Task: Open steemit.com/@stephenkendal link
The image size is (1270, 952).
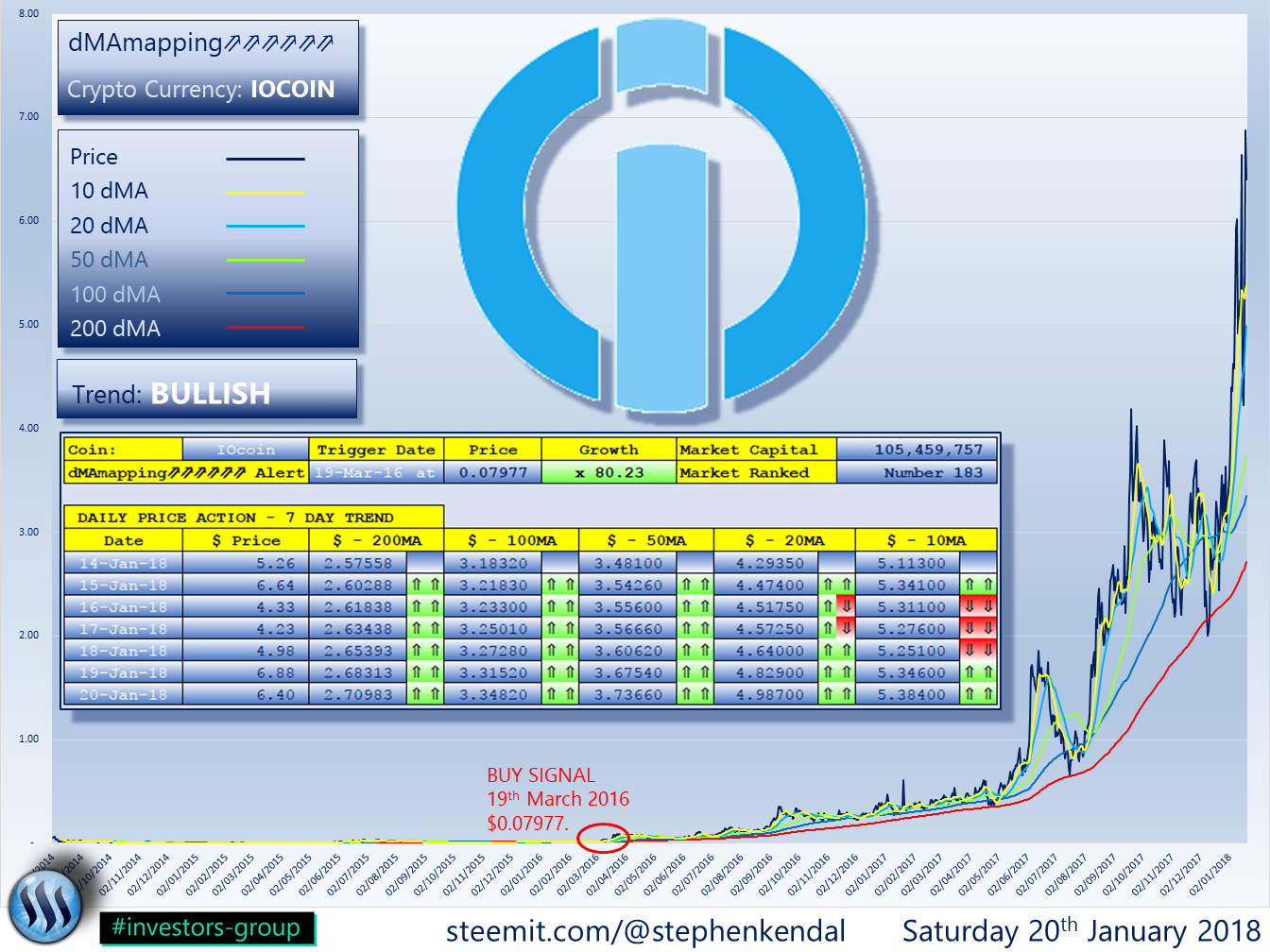Action: [645, 930]
